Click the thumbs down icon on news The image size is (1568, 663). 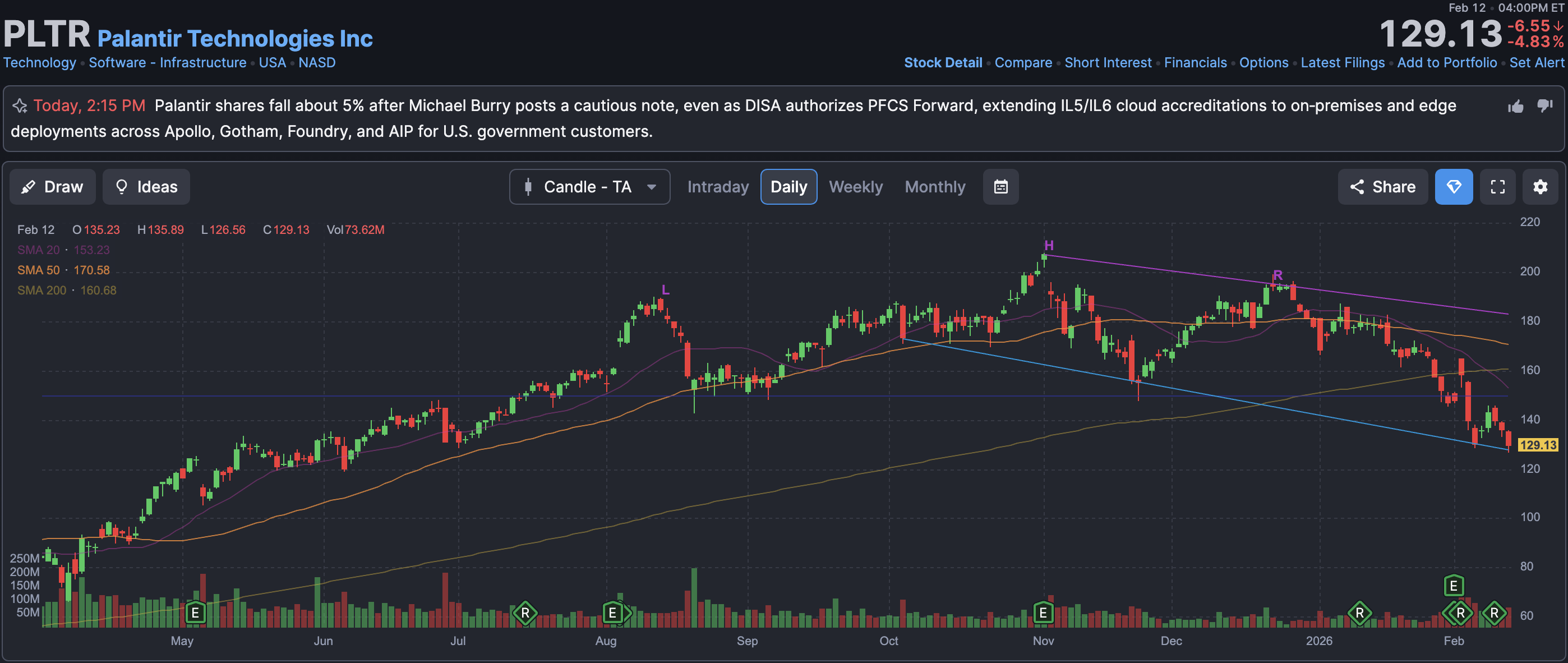[x=1545, y=106]
